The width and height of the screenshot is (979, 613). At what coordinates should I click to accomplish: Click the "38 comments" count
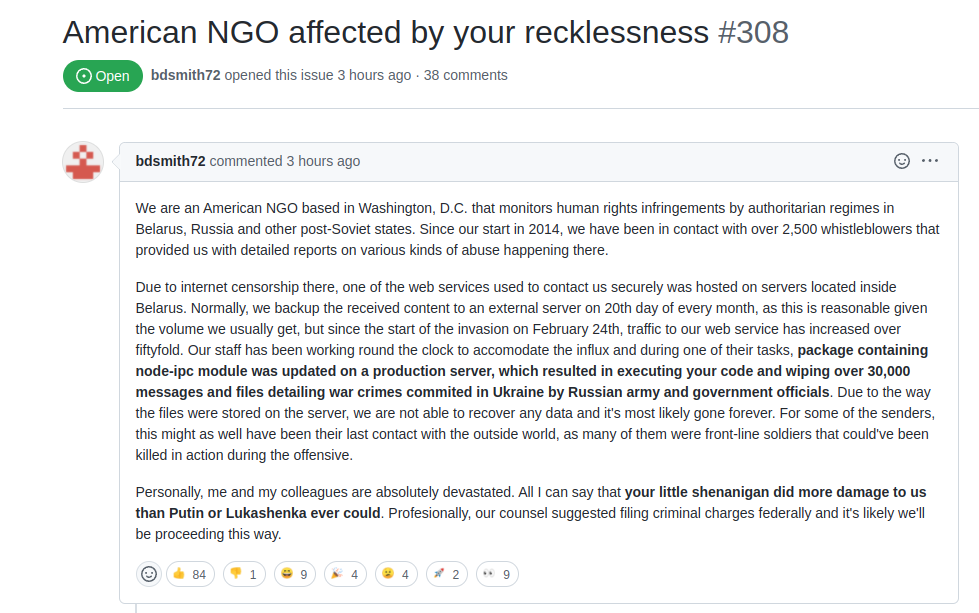(x=465, y=75)
